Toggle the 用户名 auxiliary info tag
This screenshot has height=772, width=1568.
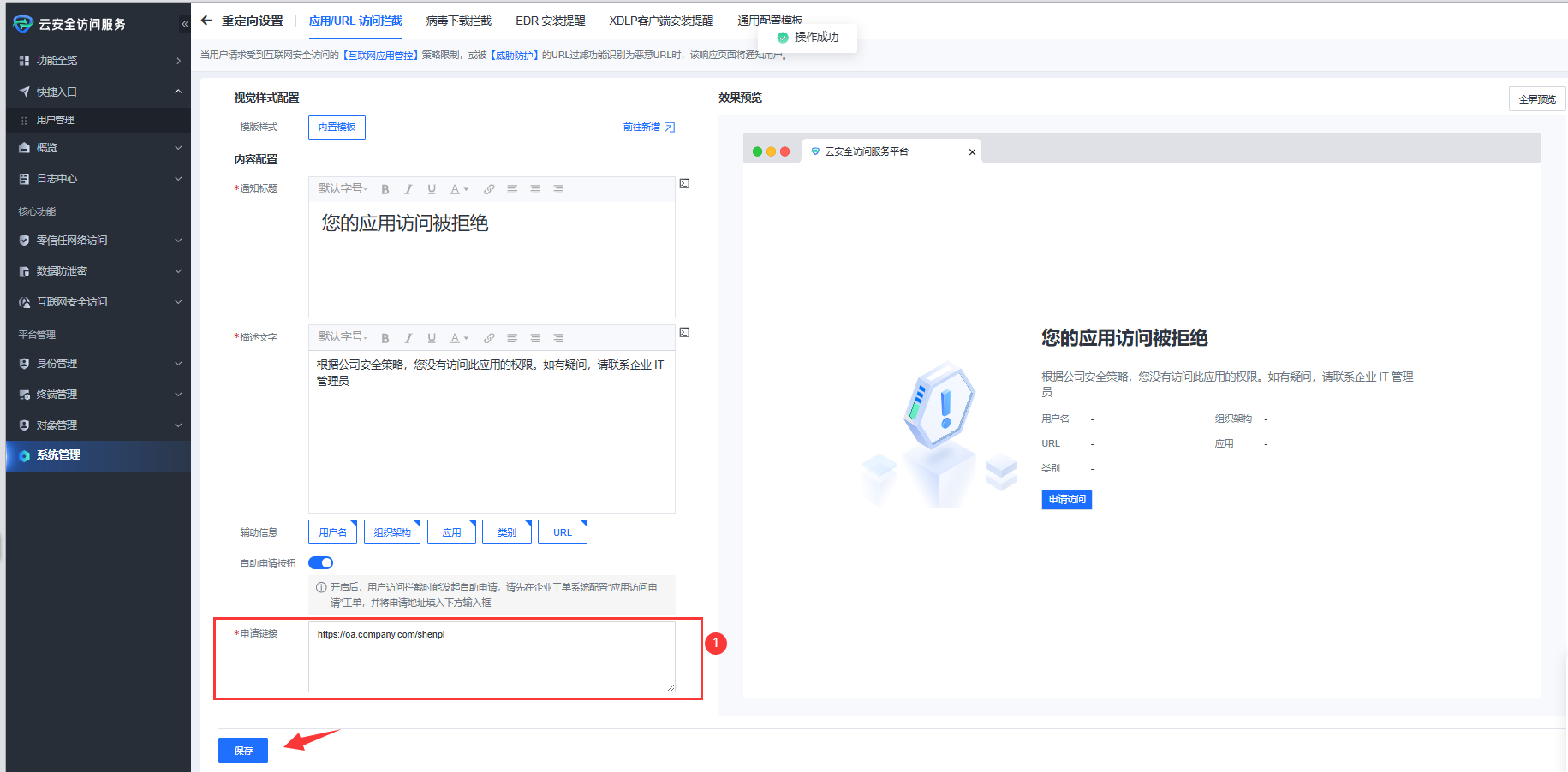pos(333,532)
